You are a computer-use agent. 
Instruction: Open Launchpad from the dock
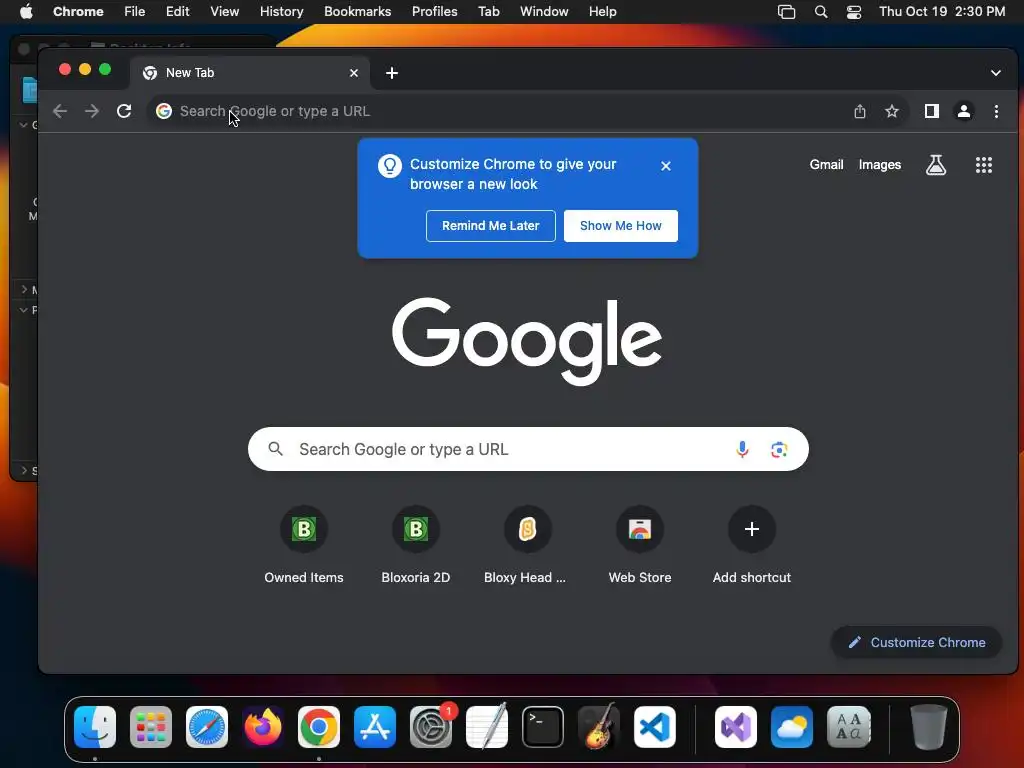point(151,727)
